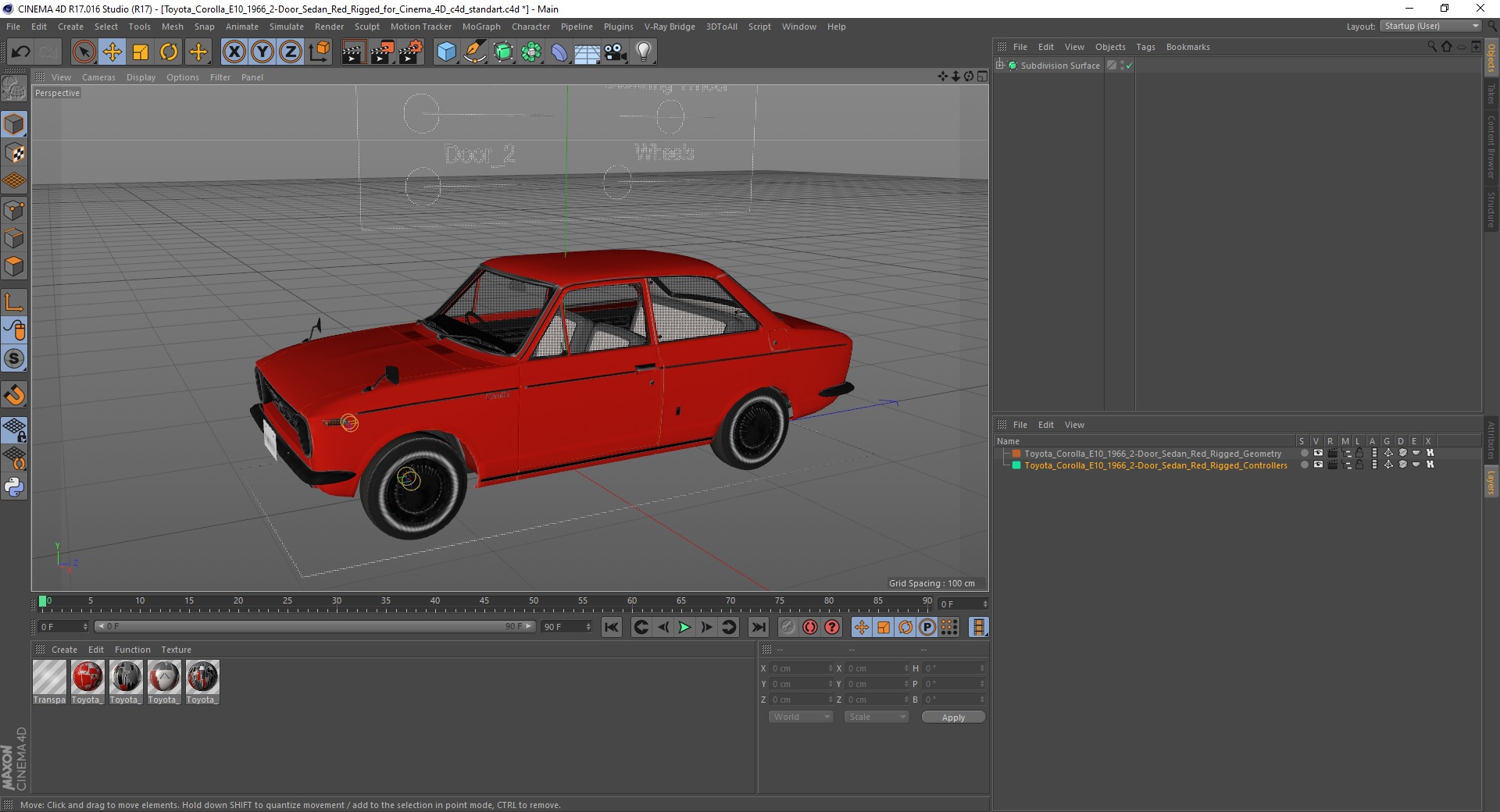Open the V-Ray Bridge menu

[670, 27]
